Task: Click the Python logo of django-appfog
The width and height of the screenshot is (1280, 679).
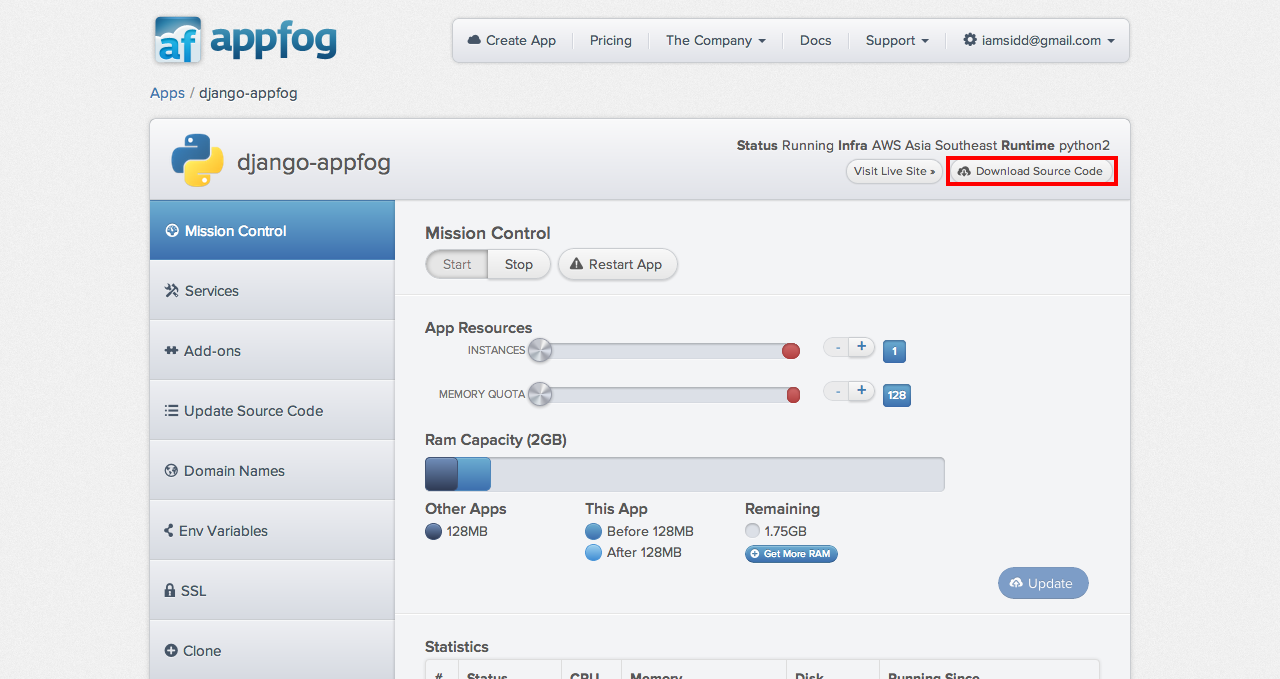Action: (197, 160)
